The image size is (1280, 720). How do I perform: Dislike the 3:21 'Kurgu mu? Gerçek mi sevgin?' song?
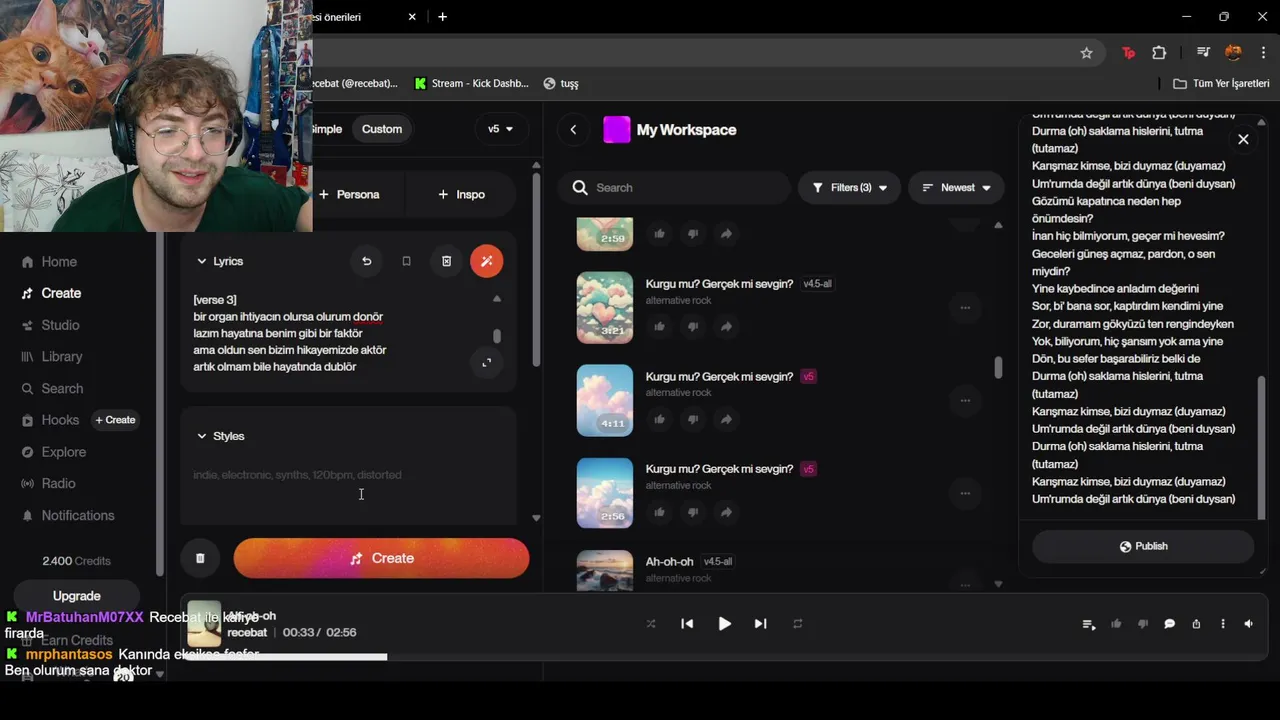click(692, 326)
